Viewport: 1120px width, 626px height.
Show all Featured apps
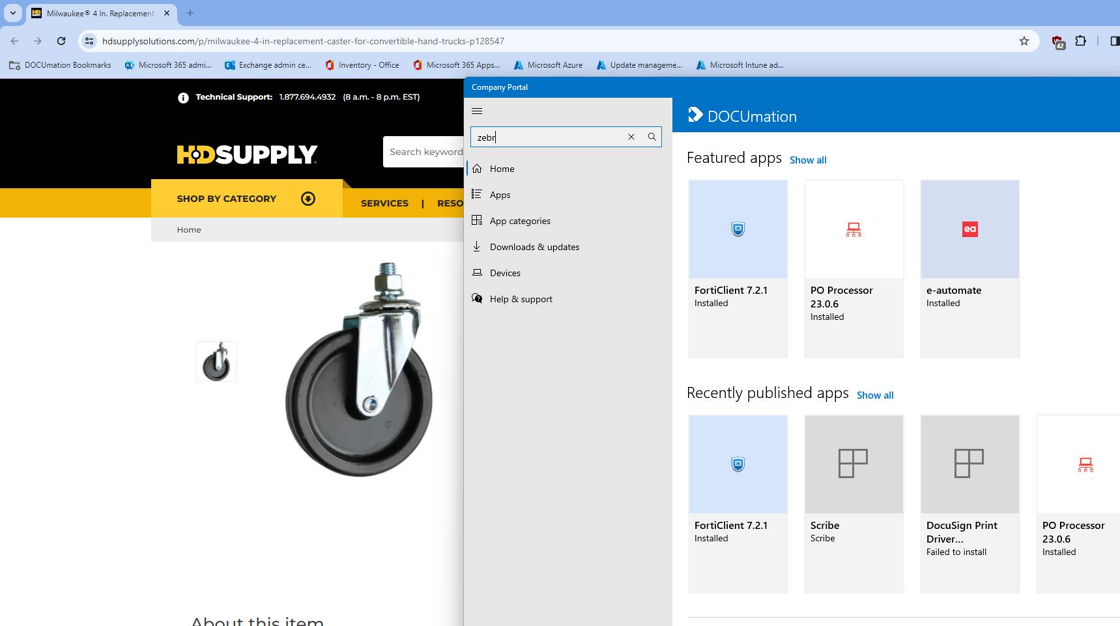click(808, 160)
